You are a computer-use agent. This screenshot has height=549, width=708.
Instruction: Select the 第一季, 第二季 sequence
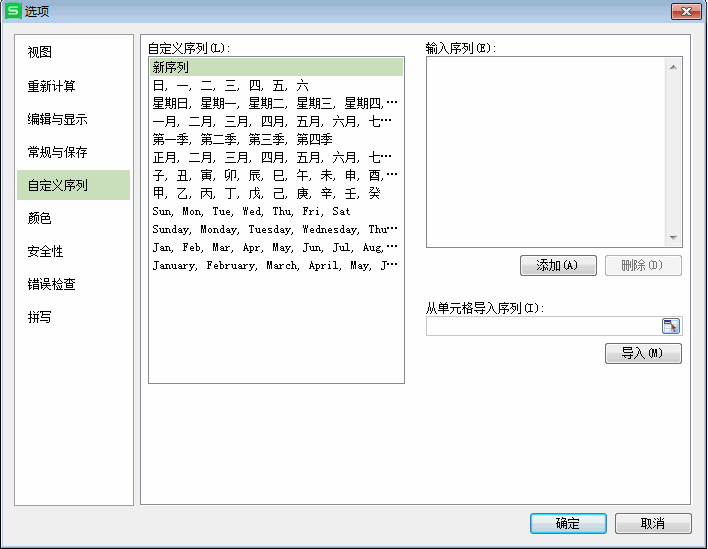click(x=276, y=140)
